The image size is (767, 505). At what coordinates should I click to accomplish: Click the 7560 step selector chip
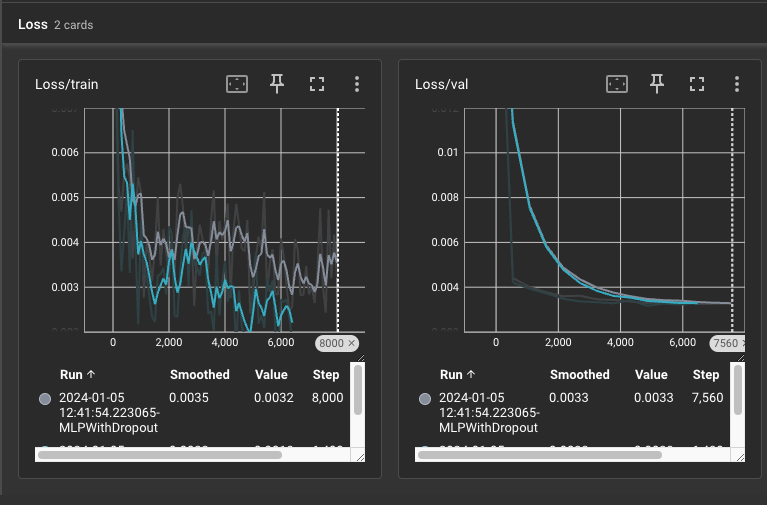coord(727,344)
